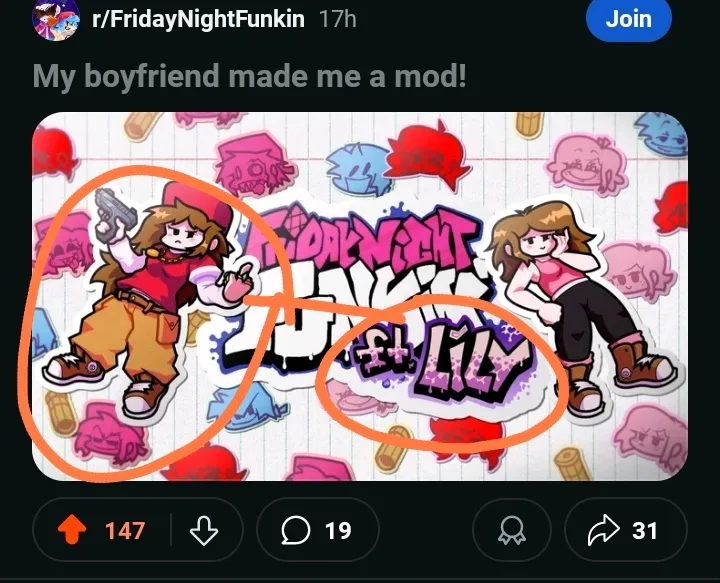Tap the 17h post timestamp
The width and height of the screenshot is (720, 583).
point(338,19)
